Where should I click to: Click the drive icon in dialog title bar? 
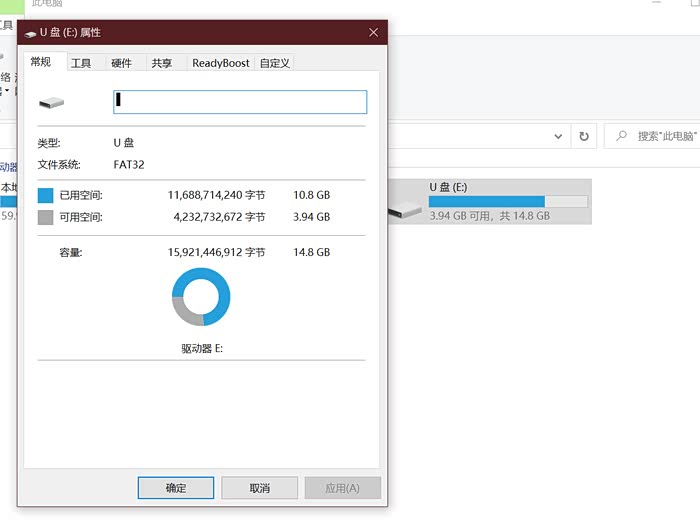point(30,33)
